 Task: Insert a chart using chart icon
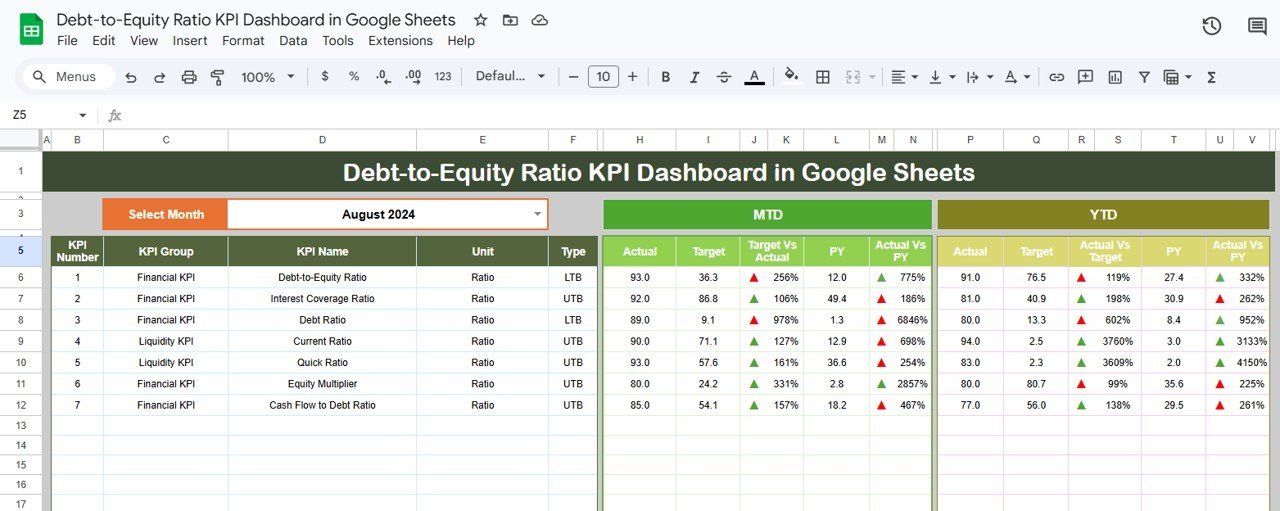coord(1115,77)
